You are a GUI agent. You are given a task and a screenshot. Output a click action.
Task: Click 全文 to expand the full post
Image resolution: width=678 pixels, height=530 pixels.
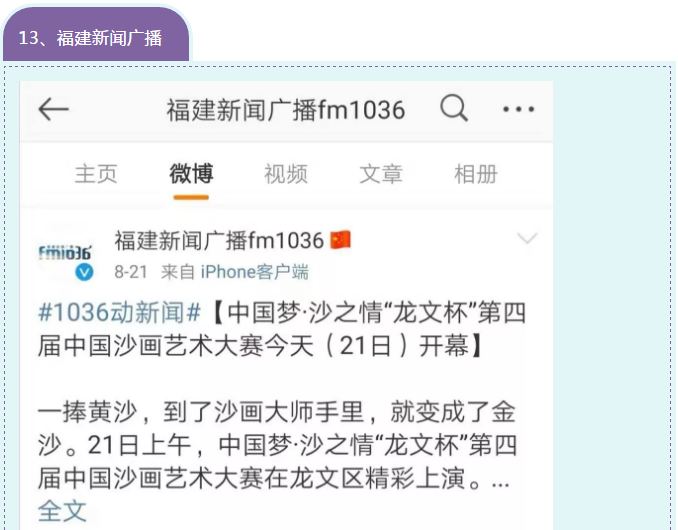[62, 511]
